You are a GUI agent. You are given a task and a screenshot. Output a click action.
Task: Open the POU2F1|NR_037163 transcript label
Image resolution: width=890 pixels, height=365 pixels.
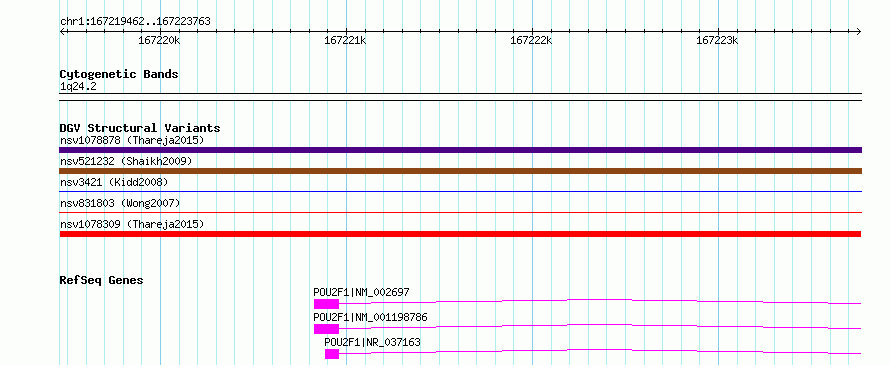[x=372, y=342]
